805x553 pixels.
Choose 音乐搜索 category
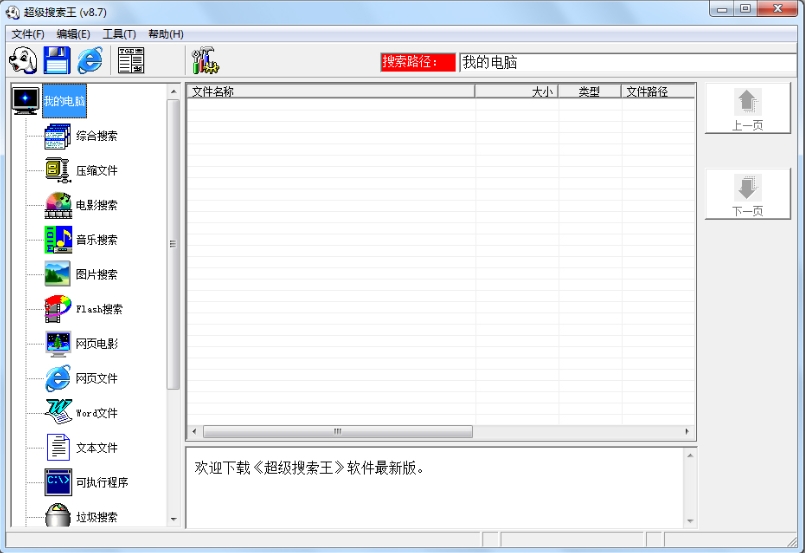tap(97, 240)
